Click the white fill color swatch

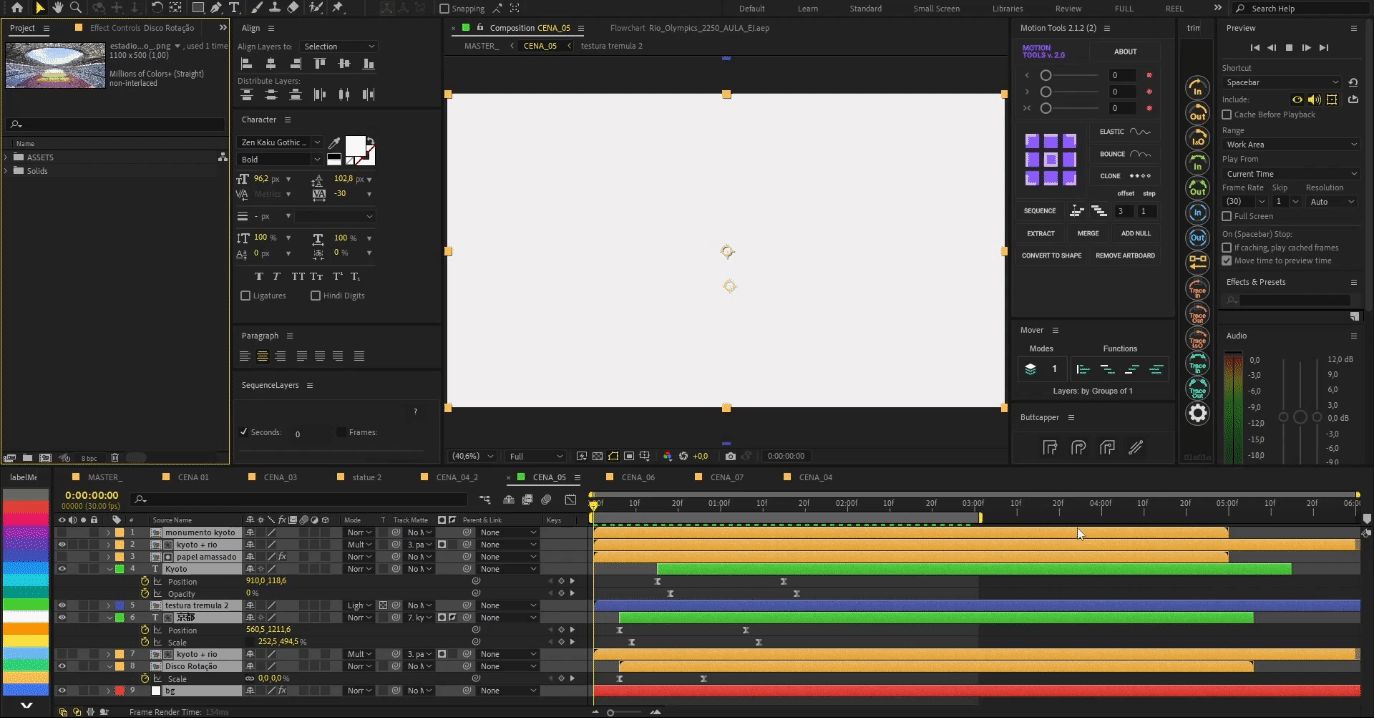[x=355, y=147]
